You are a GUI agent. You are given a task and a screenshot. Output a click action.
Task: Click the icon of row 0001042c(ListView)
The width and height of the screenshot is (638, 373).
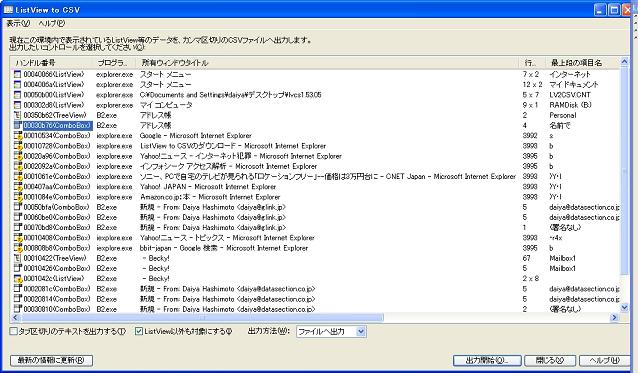click(x=17, y=279)
